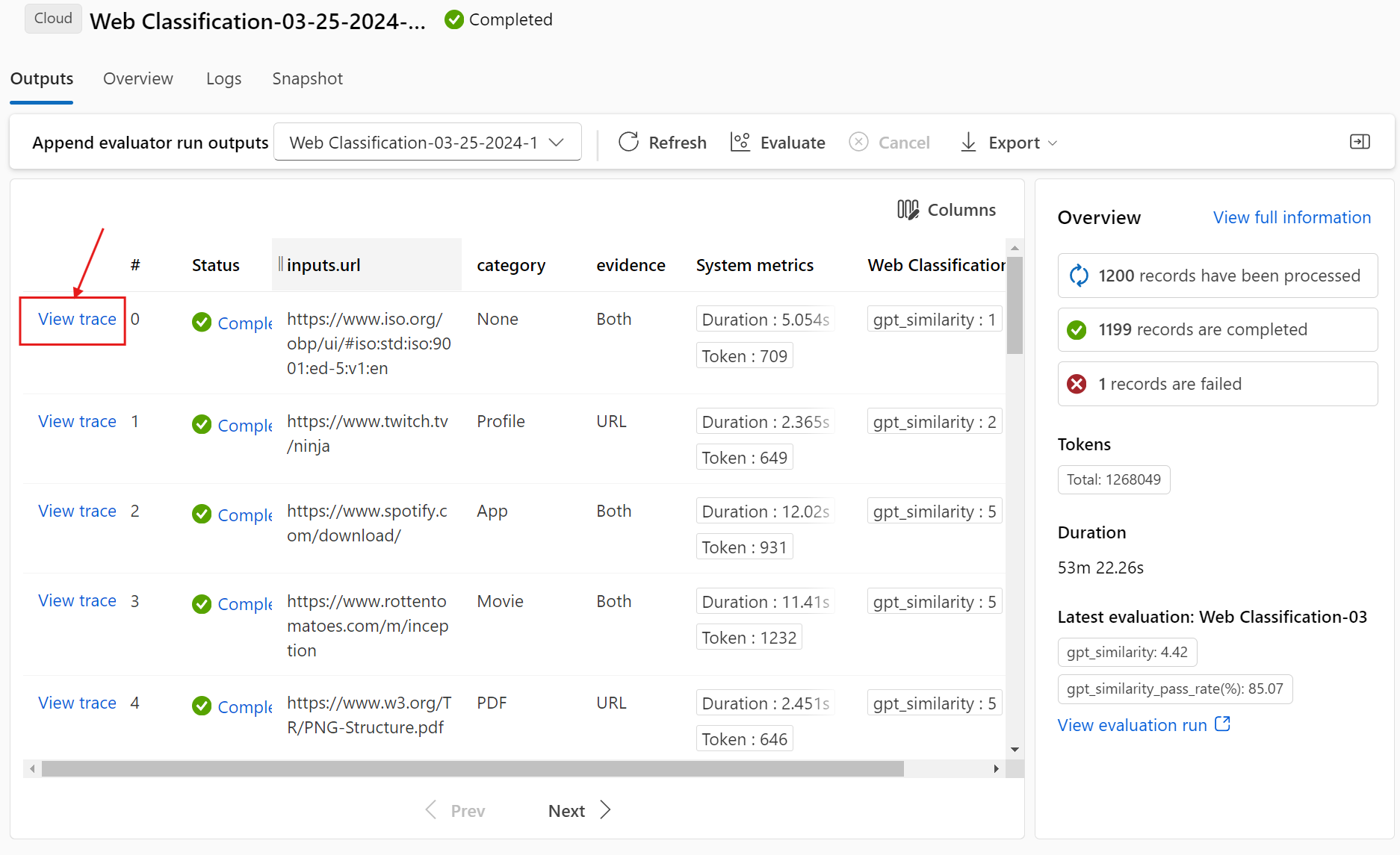Open the Logs tab

tap(223, 78)
